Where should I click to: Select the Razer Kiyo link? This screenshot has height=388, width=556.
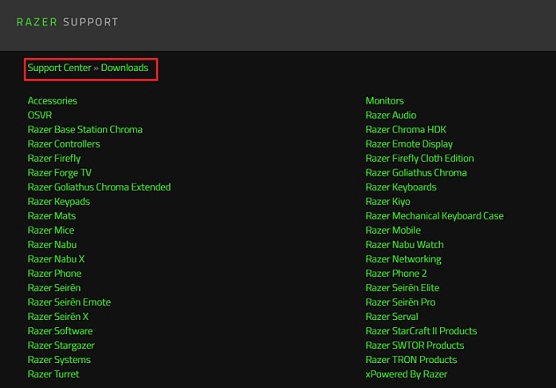click(x=388, y=202)
